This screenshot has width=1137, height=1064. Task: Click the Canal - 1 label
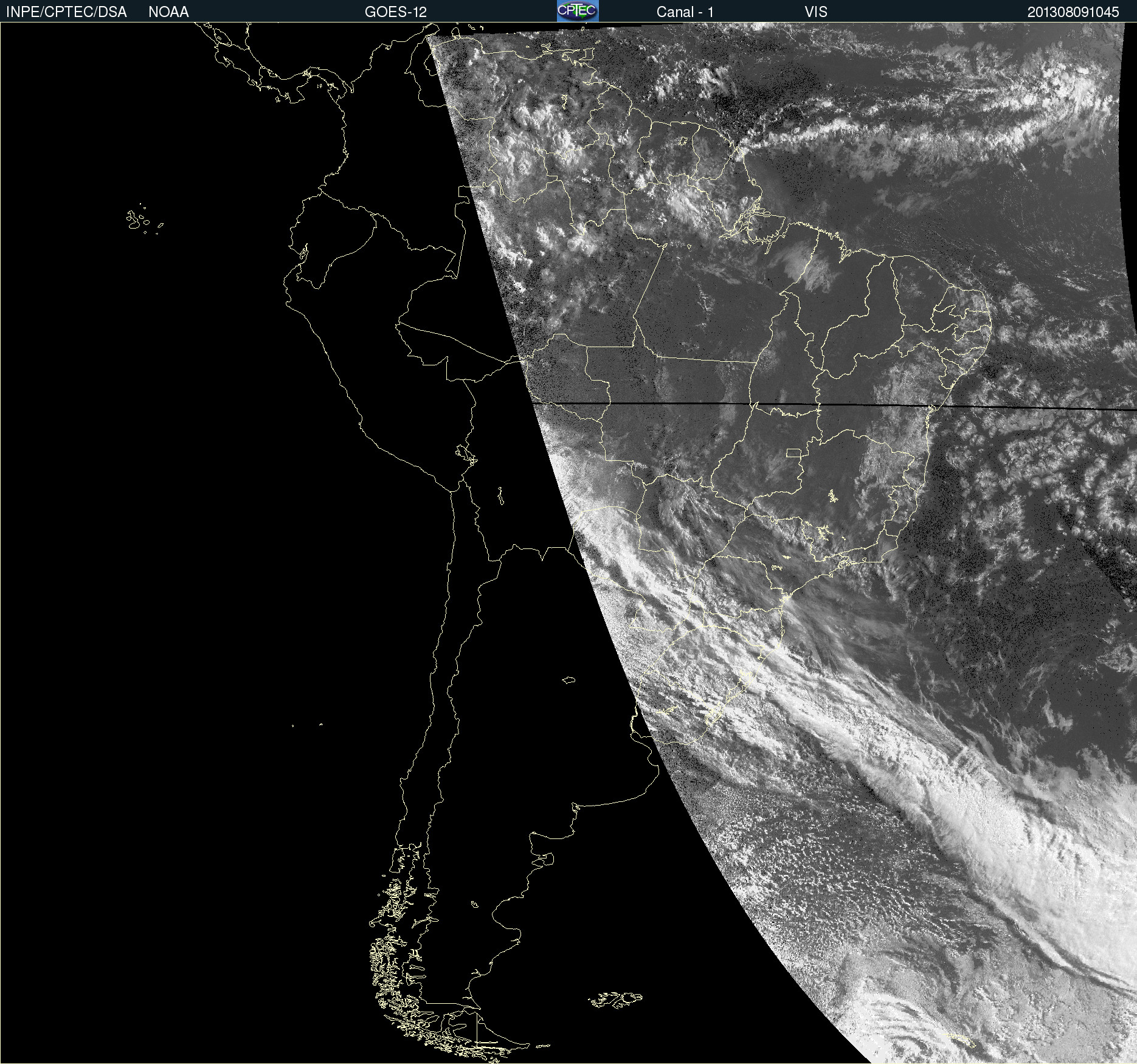click(685, 12)
